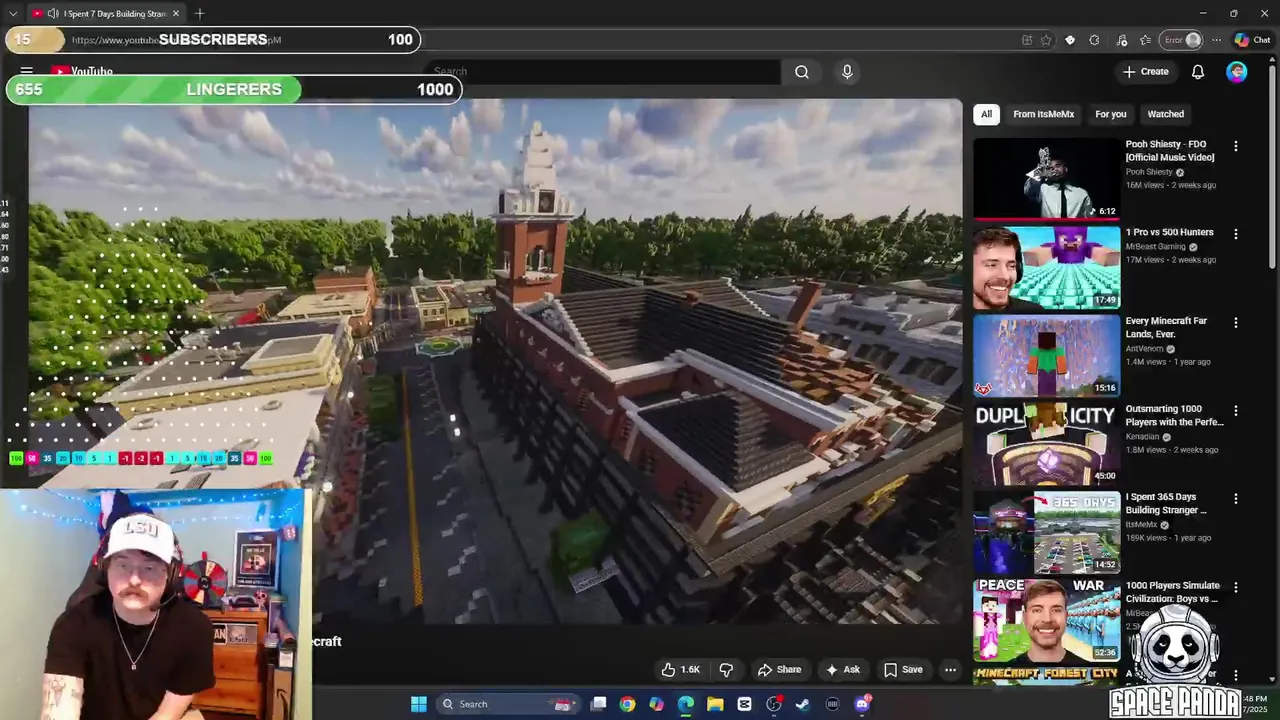Open Every Minecraft Far Lands thumbnail

pos(1047,355)
